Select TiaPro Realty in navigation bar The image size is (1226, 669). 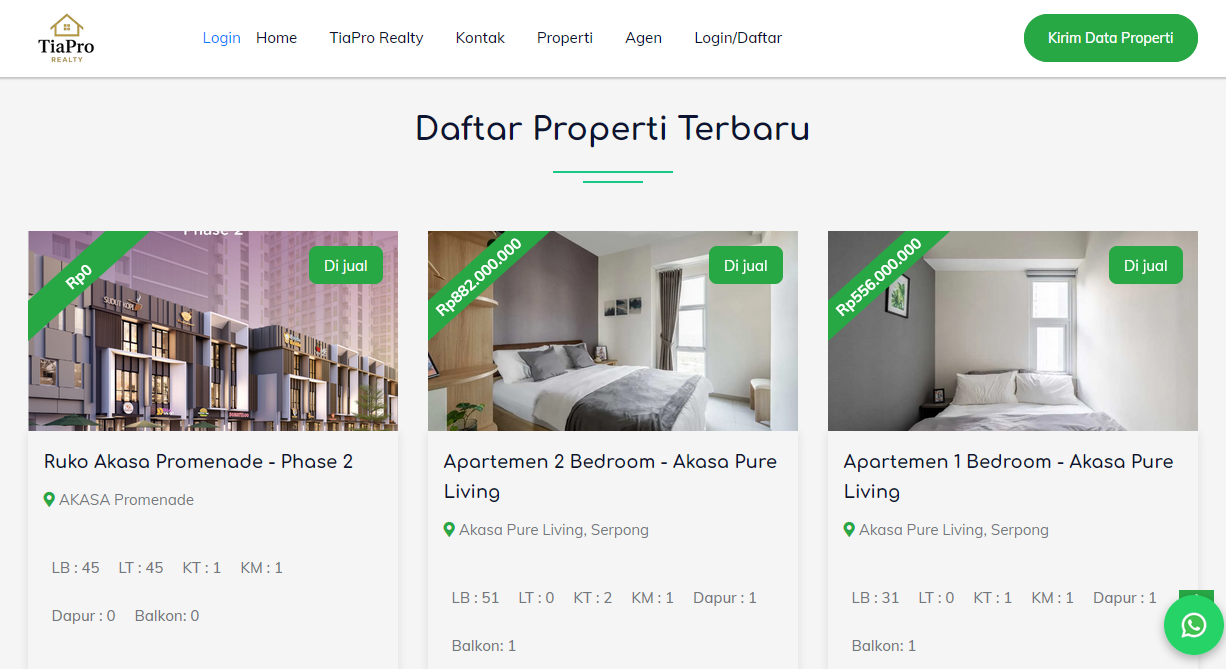(376, 38)
